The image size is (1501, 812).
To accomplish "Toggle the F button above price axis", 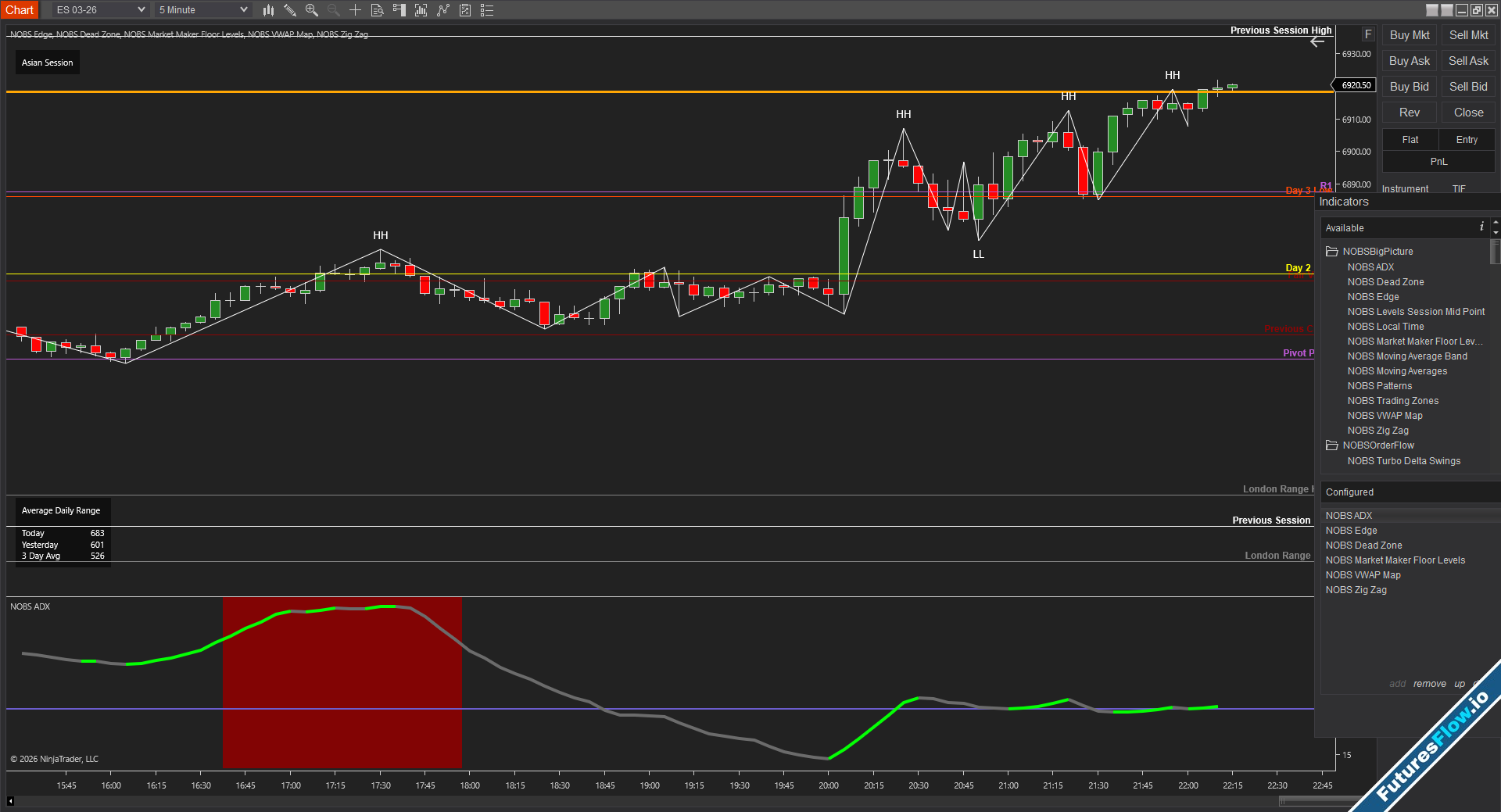I will pos(1368,34).
